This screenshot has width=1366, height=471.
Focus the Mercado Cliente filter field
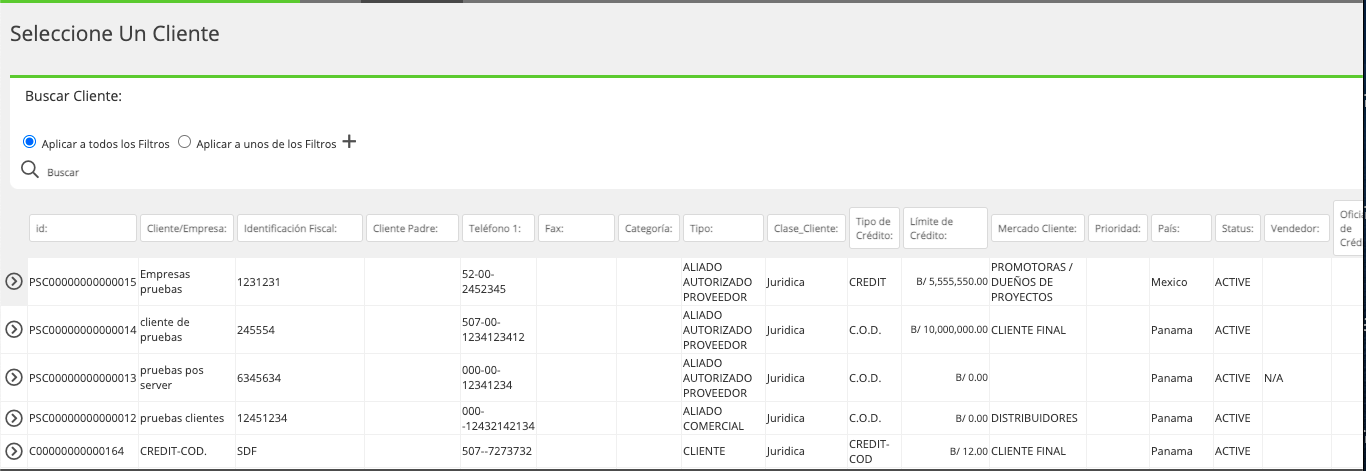1038,228
